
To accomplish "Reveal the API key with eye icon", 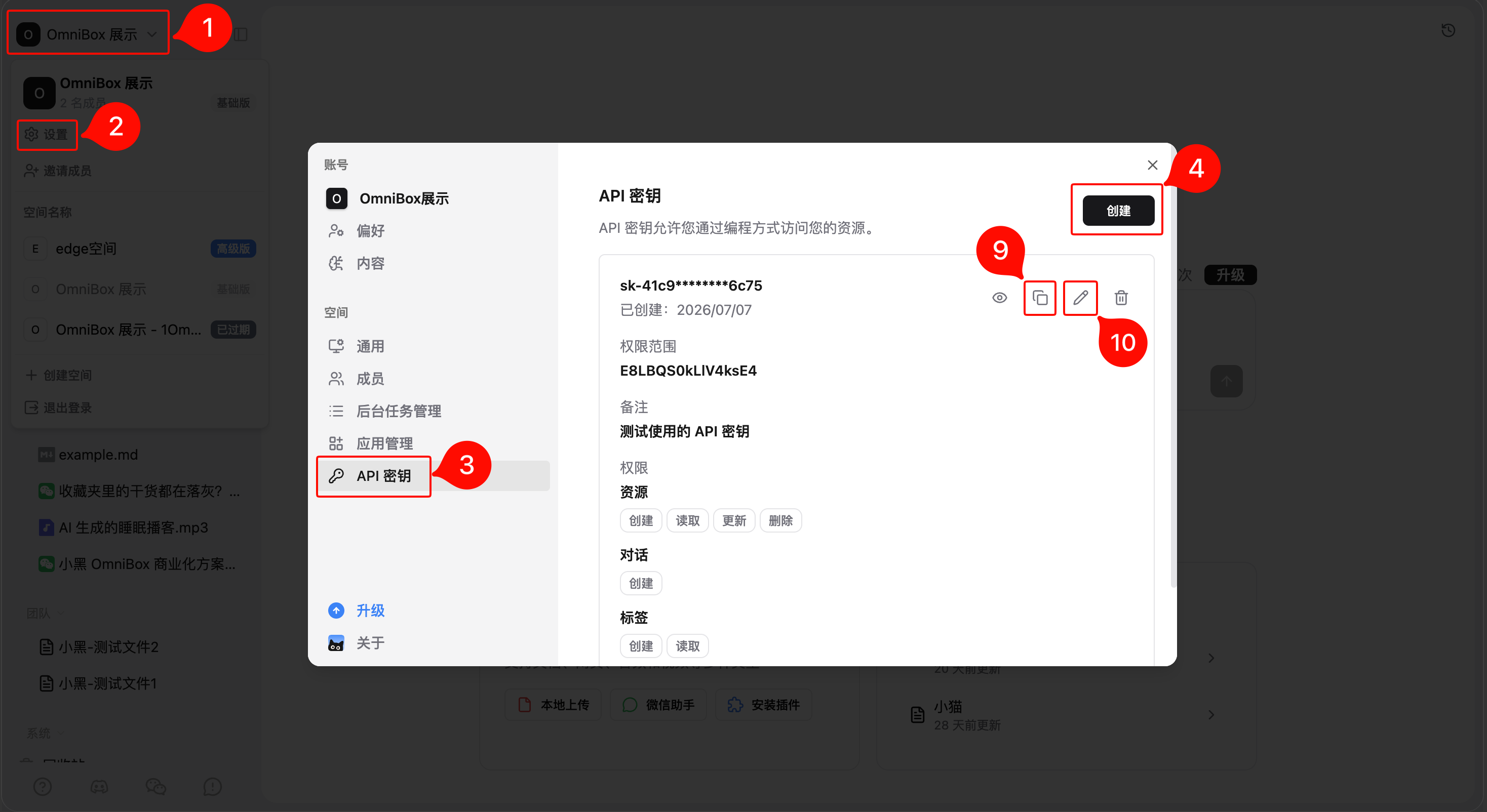I will 1000,298.
